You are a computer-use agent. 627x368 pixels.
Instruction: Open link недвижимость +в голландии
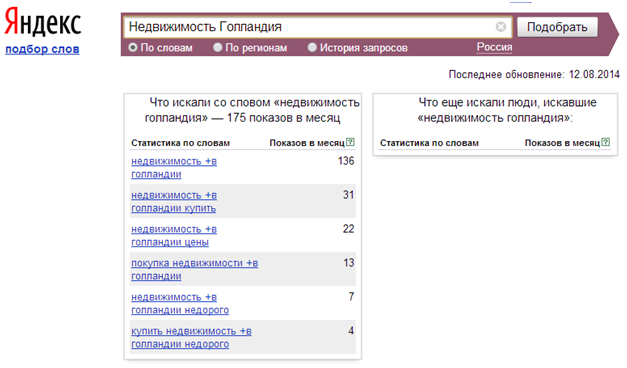tap(174, 168)
